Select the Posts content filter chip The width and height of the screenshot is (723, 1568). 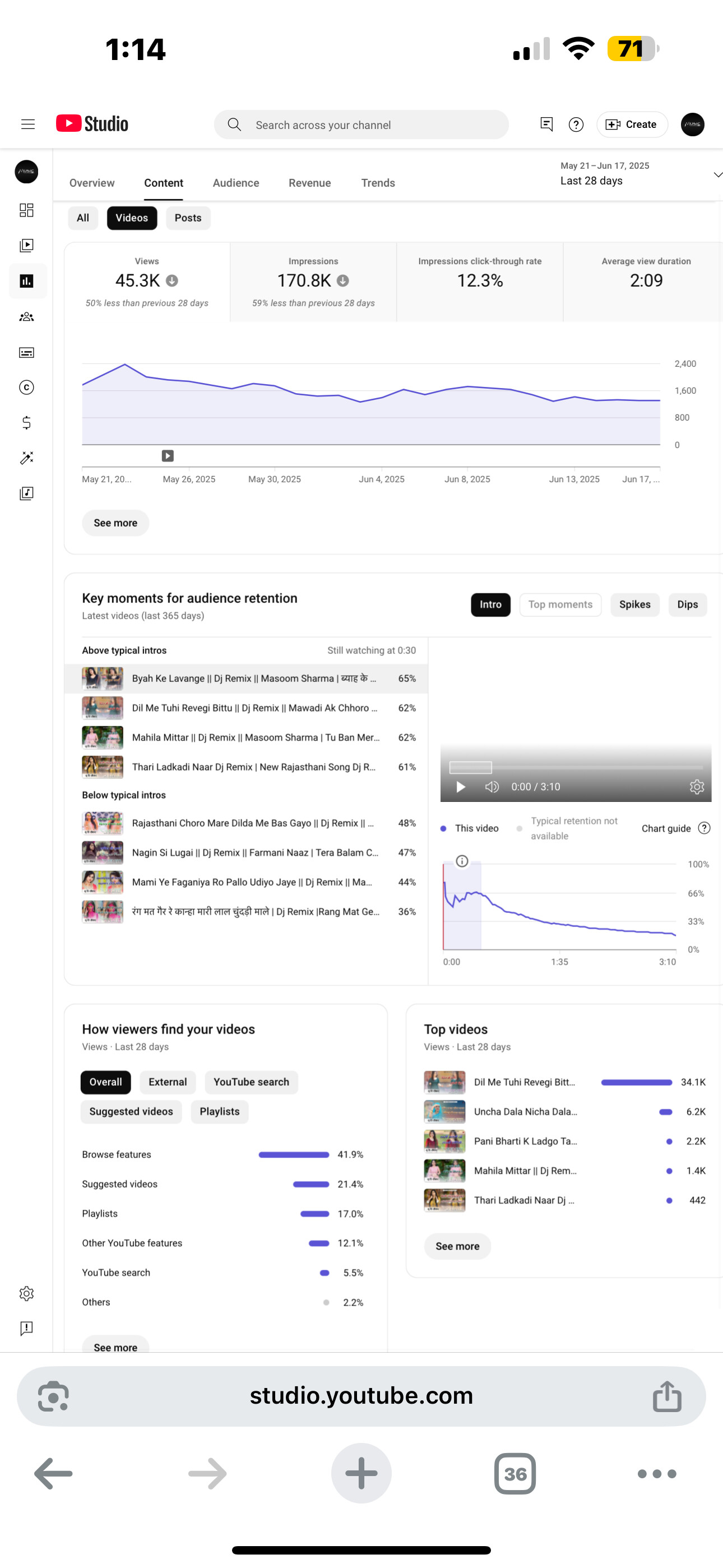tap(188, 218)
